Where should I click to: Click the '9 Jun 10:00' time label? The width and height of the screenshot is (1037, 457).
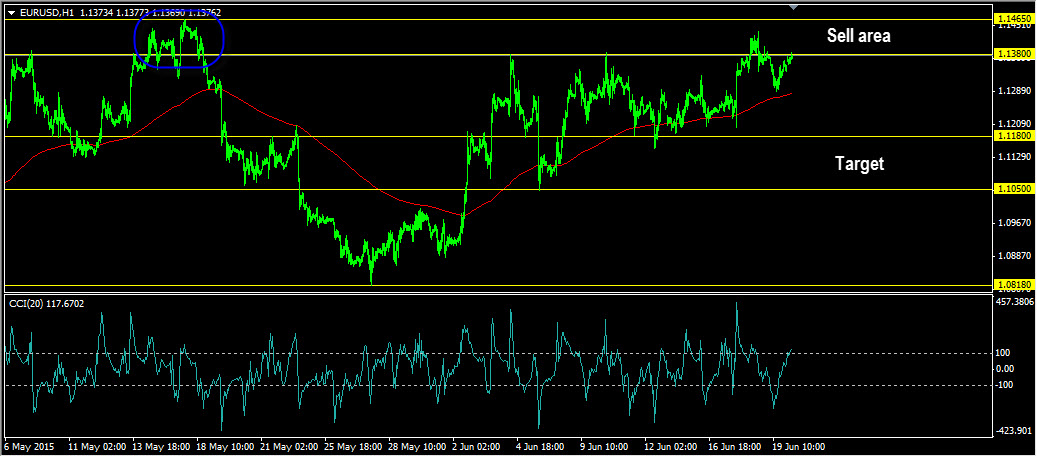pyautogui.click(x=606, y=446)
